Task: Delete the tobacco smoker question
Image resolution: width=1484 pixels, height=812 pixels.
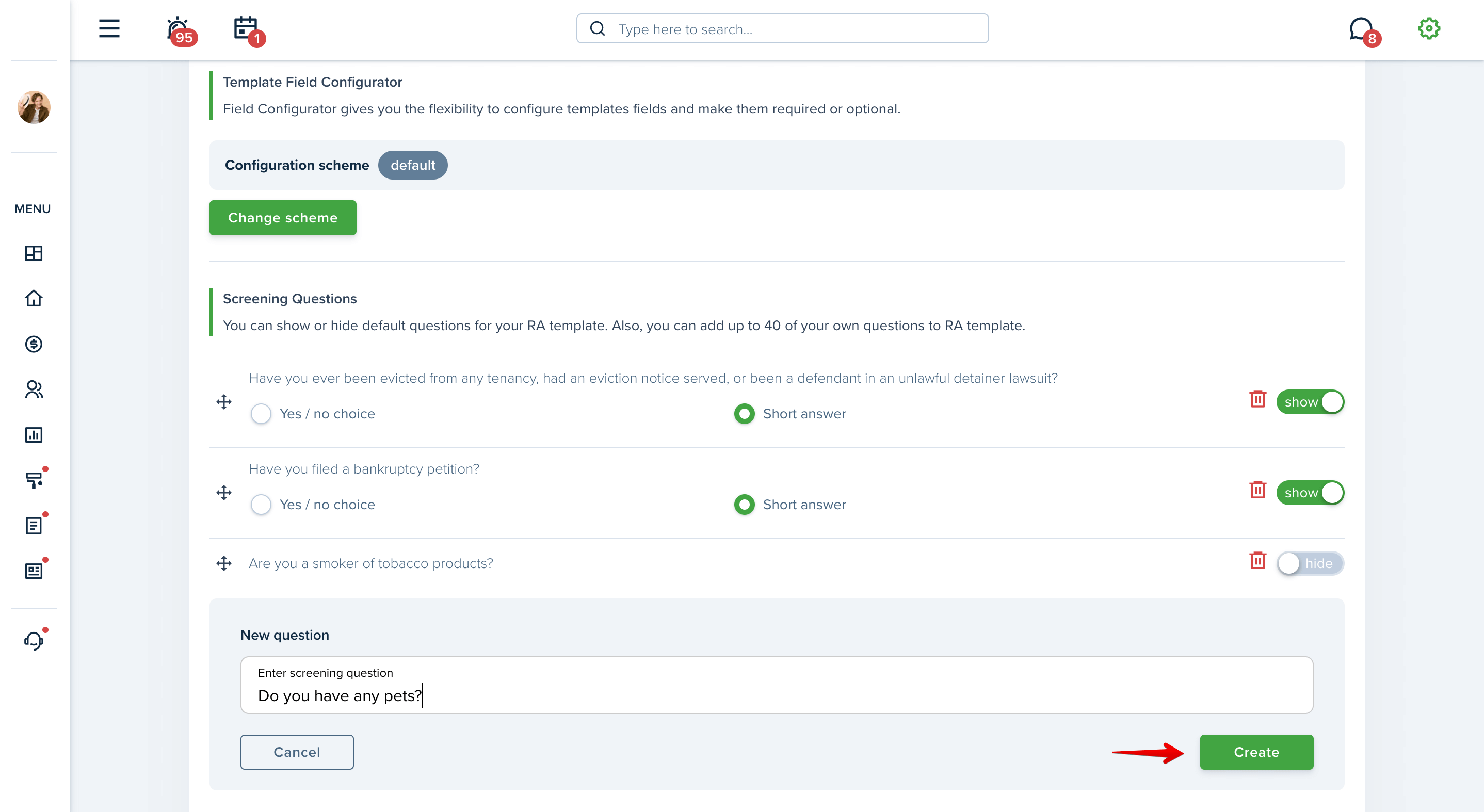Action: [x=1257, y=560]
